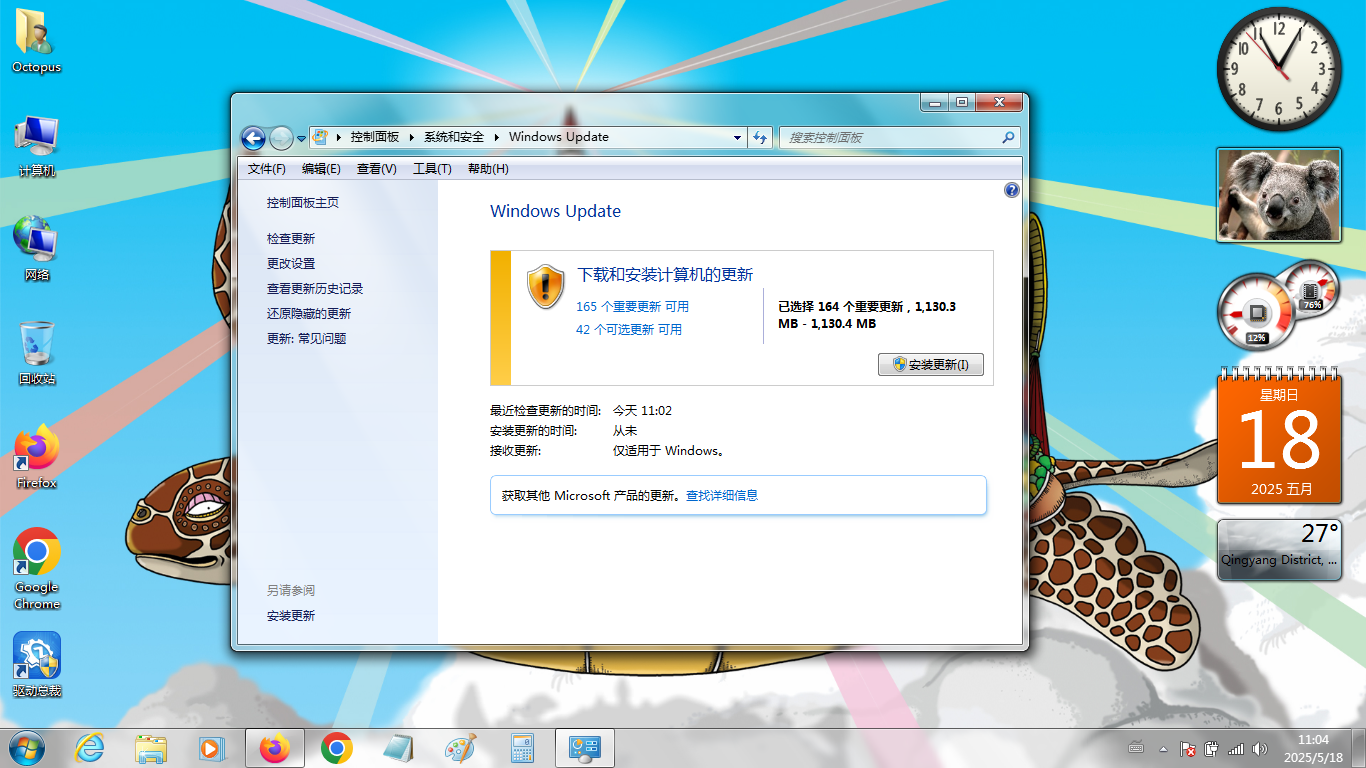Click 安装更新 link under 另请参阅
This screenshot has width=1366, height=768.
coord(291,615)
